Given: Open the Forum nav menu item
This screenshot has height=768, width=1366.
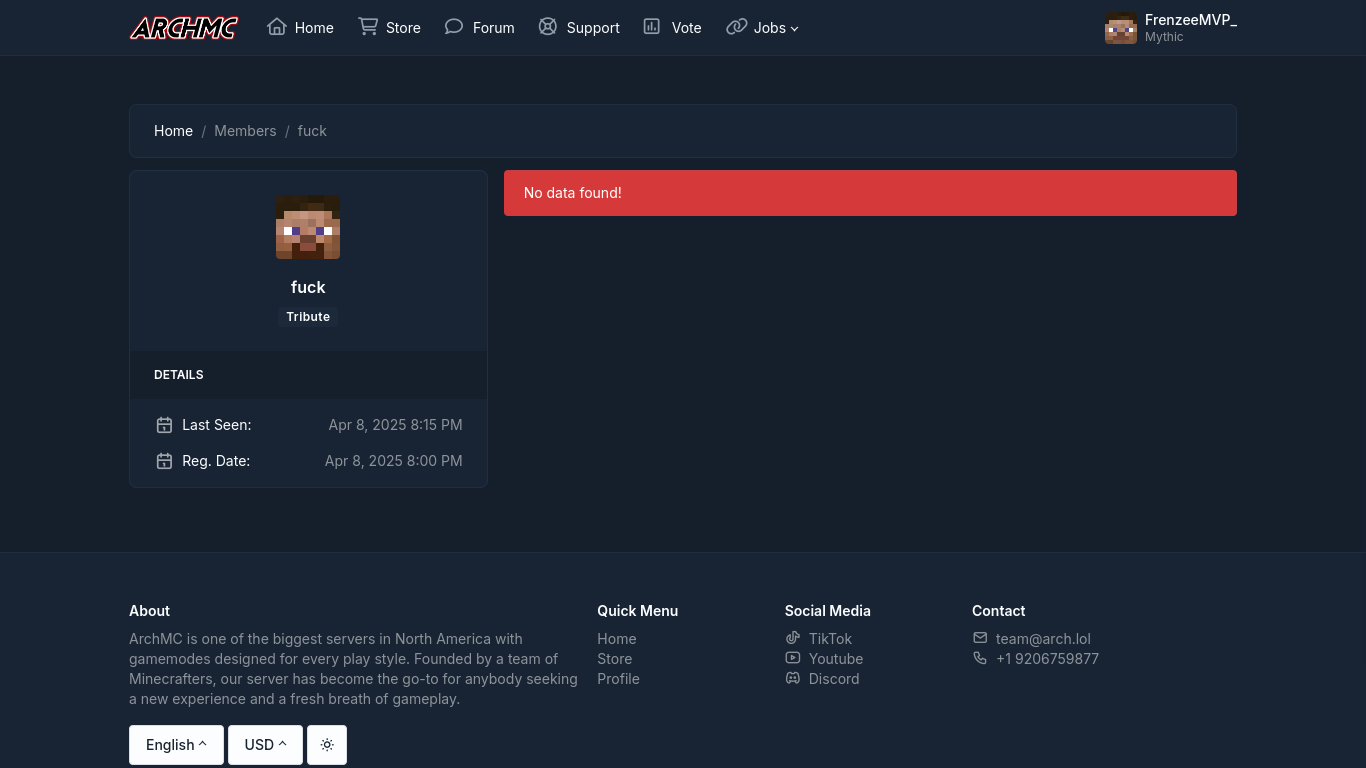Looking at the screenshot, I should tap(479, 28).
